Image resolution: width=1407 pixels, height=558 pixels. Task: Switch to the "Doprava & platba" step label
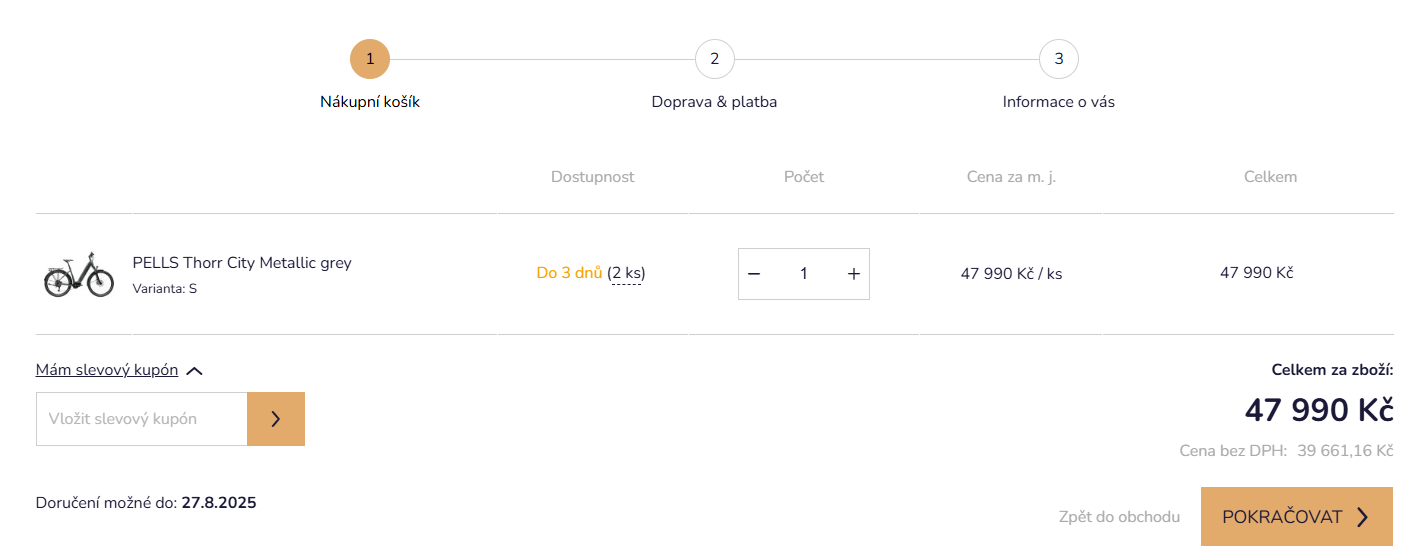pyautogui.click(x=714, y=102)
